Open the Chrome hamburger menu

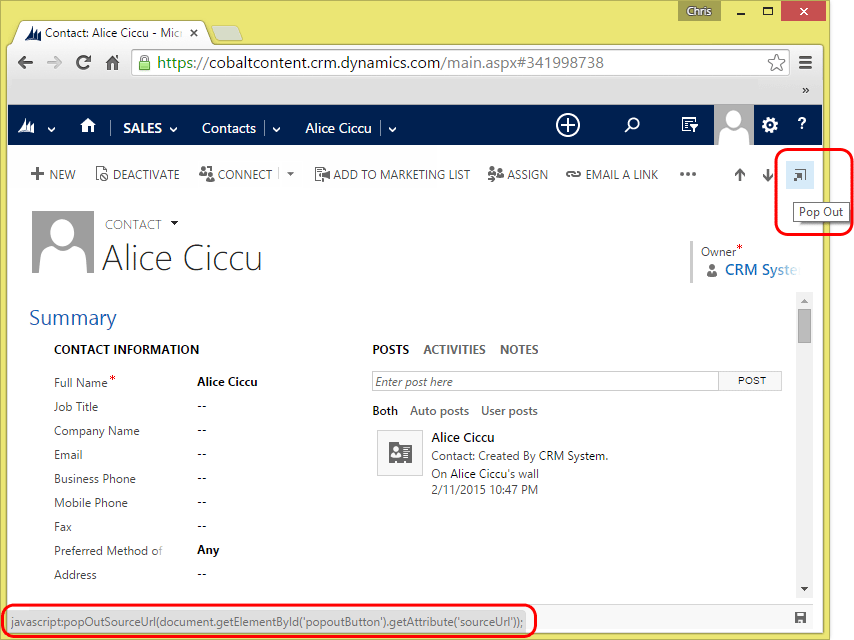coord(806,63)
